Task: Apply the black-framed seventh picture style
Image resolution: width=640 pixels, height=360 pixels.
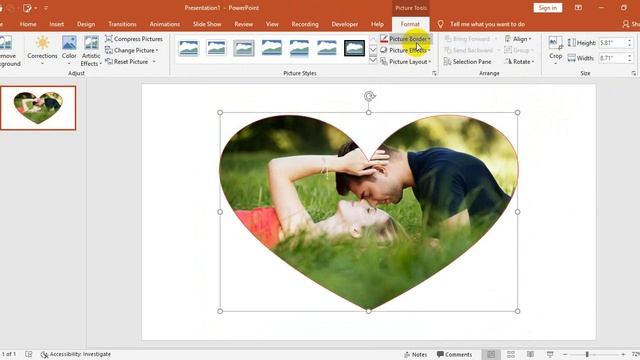Action: [x=354, y=48]
